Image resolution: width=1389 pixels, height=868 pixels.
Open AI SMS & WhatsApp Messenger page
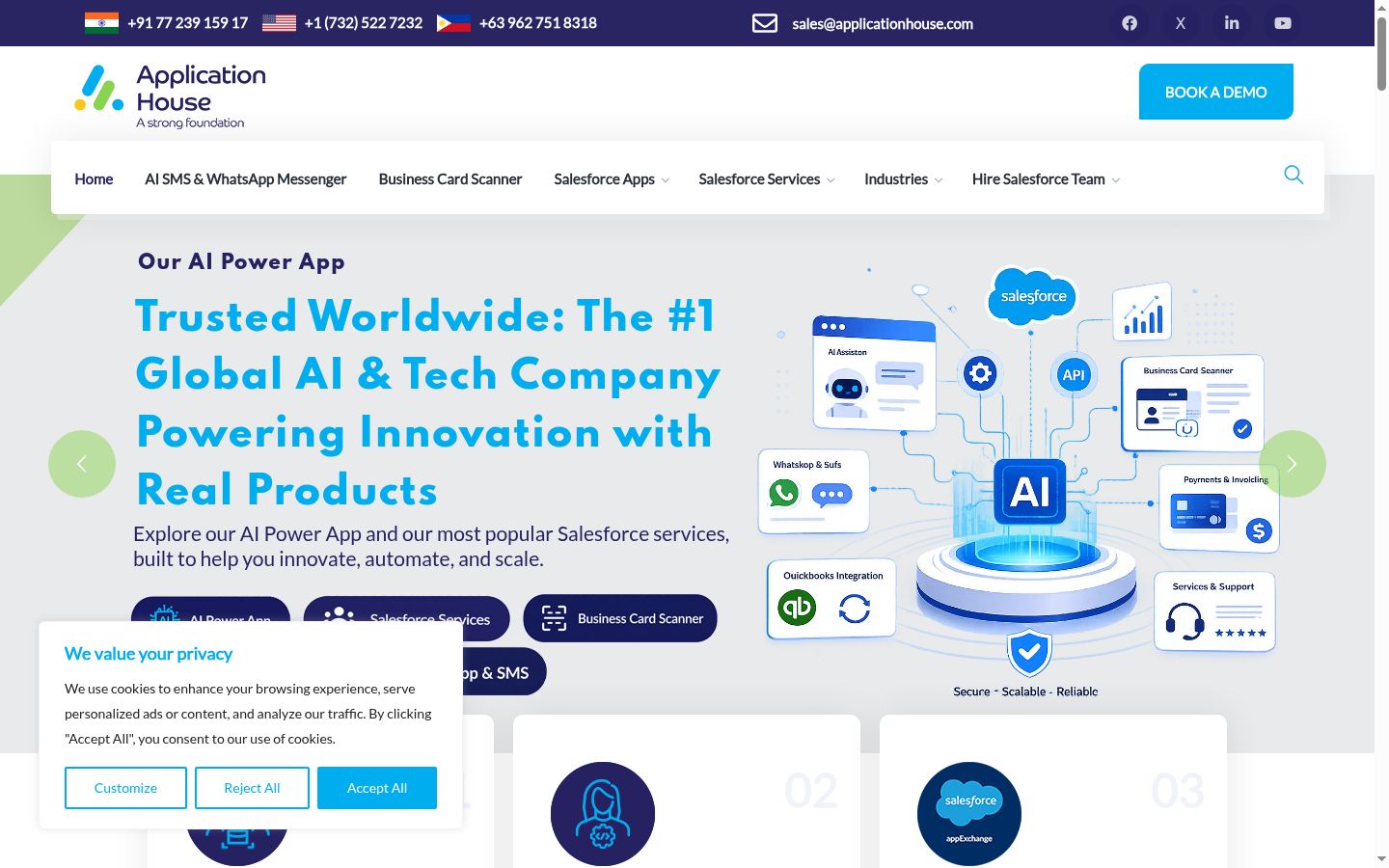tap(245, 179)
